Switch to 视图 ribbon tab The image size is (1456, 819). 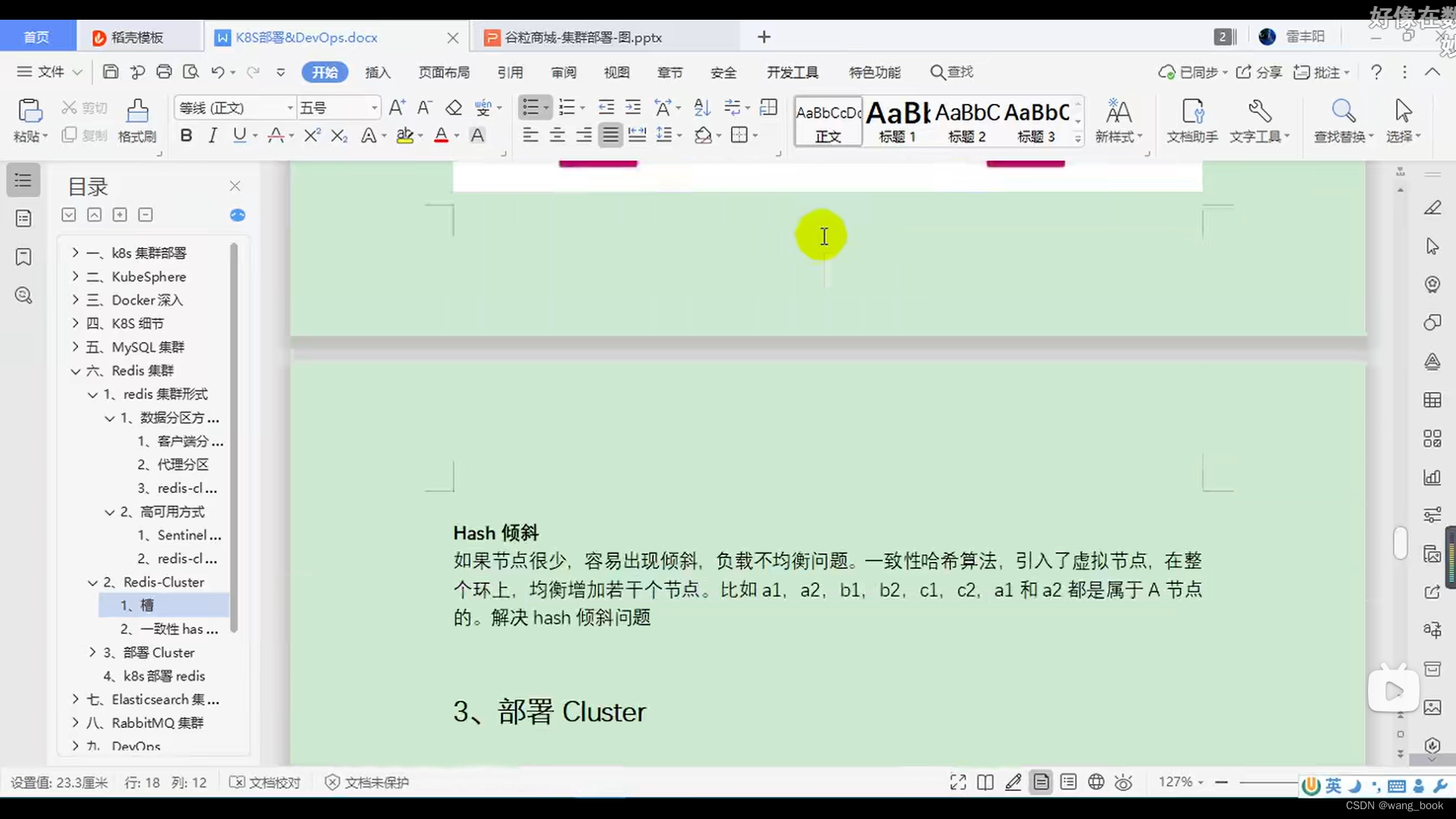[617, 73]
